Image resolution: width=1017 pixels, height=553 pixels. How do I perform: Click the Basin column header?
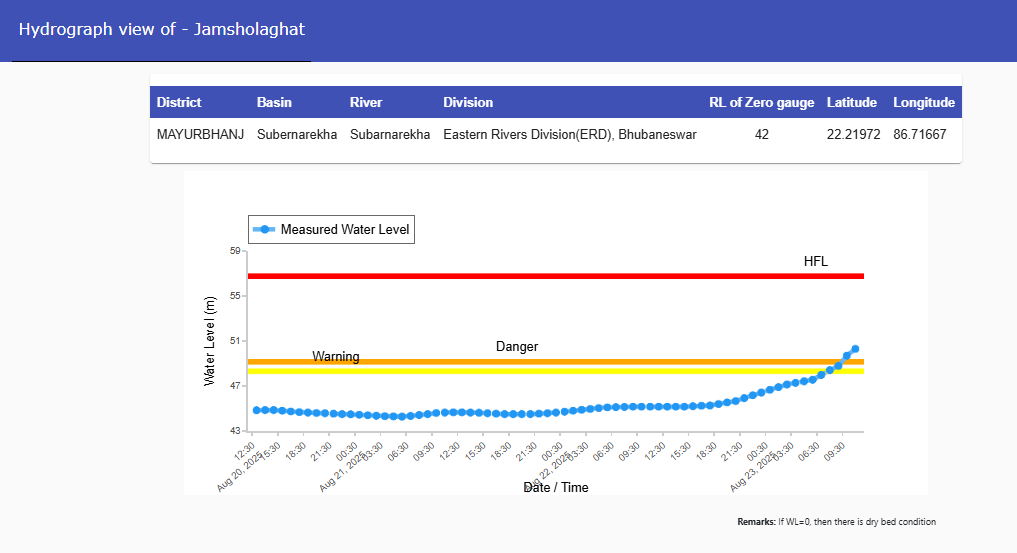point(274,102)
